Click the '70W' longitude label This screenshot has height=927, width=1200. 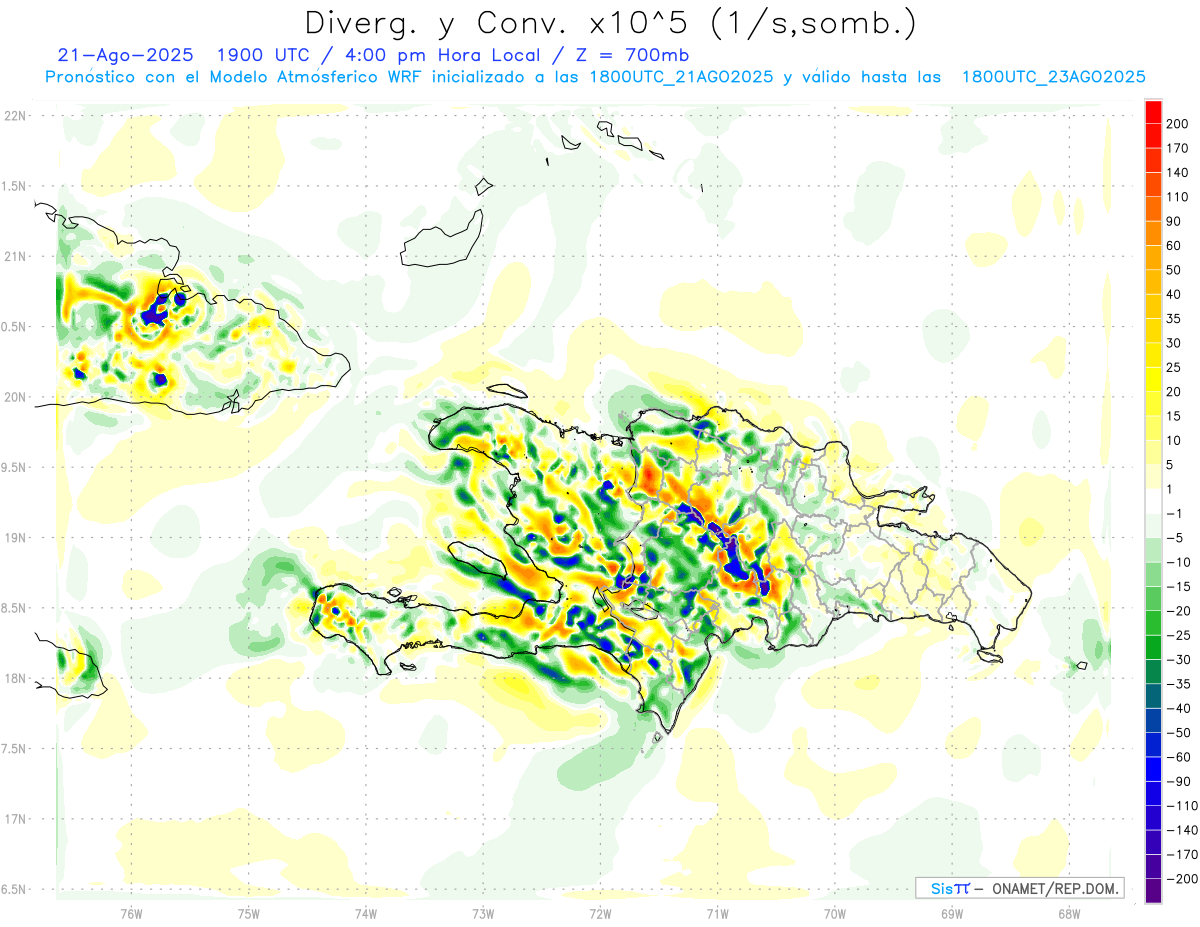835,913
